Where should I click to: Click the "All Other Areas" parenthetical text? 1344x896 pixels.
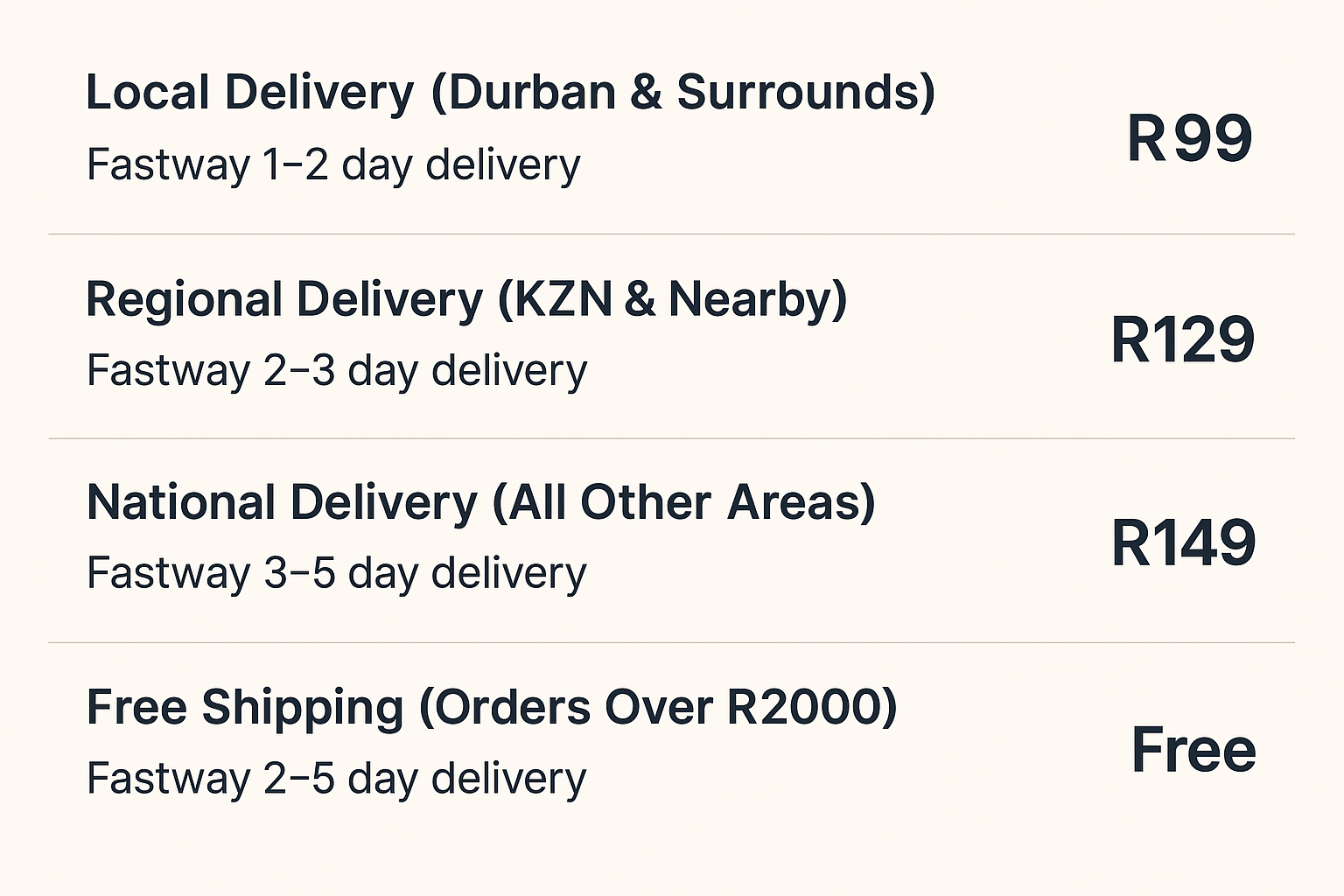coord(684,503)
